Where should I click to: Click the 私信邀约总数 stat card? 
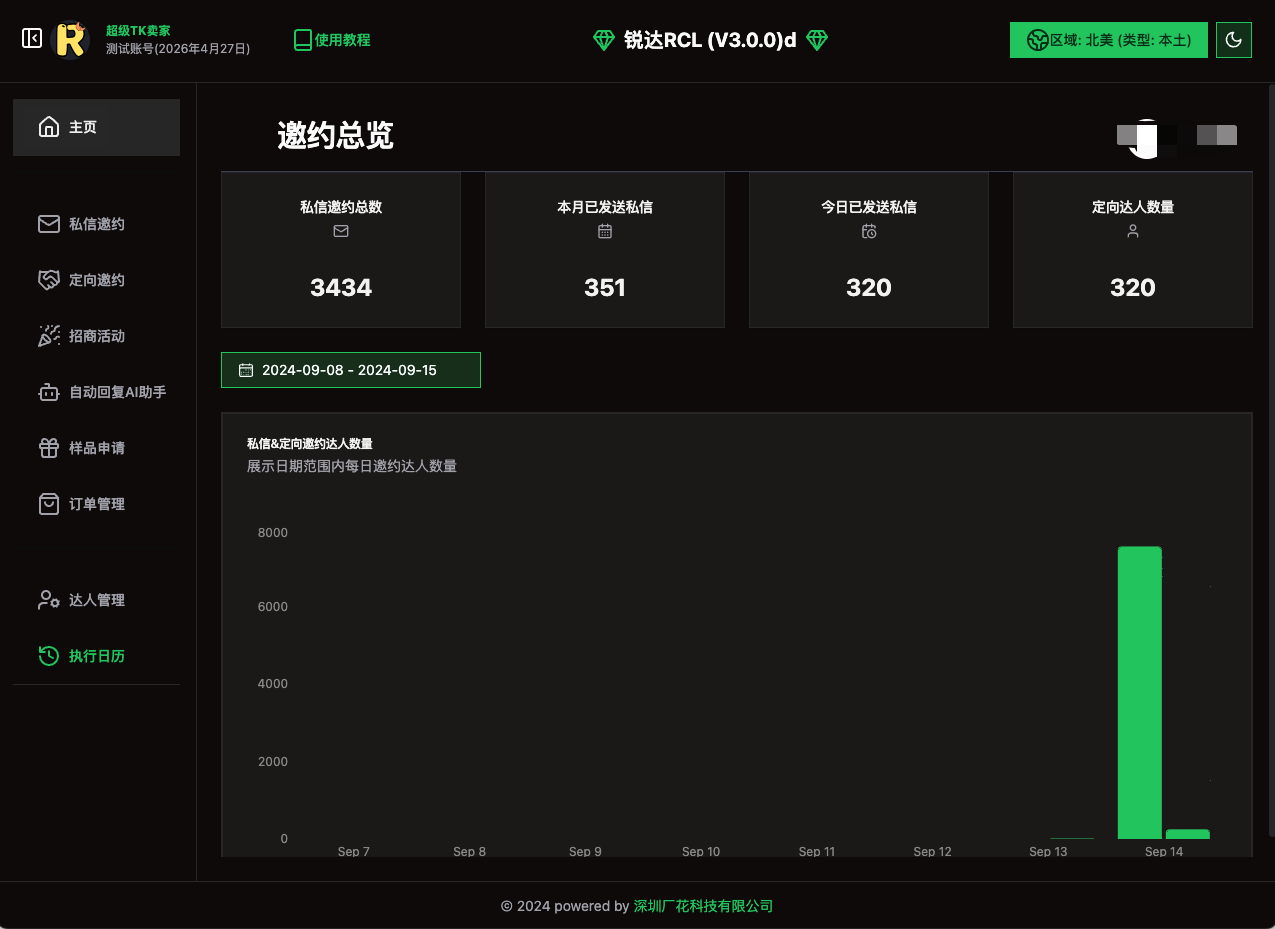pyautogui.click(x=341, y=250)
